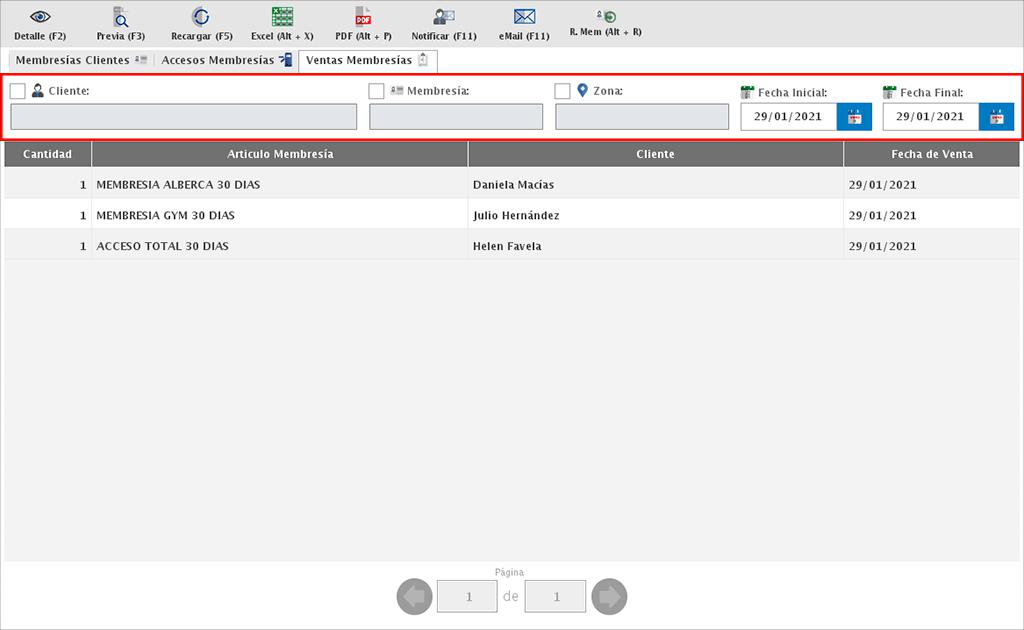The image size is (1024, 630).
Task: Select the MEMBRESIA GYM 30 DIAS row
Action: click(x=280, y=215)
